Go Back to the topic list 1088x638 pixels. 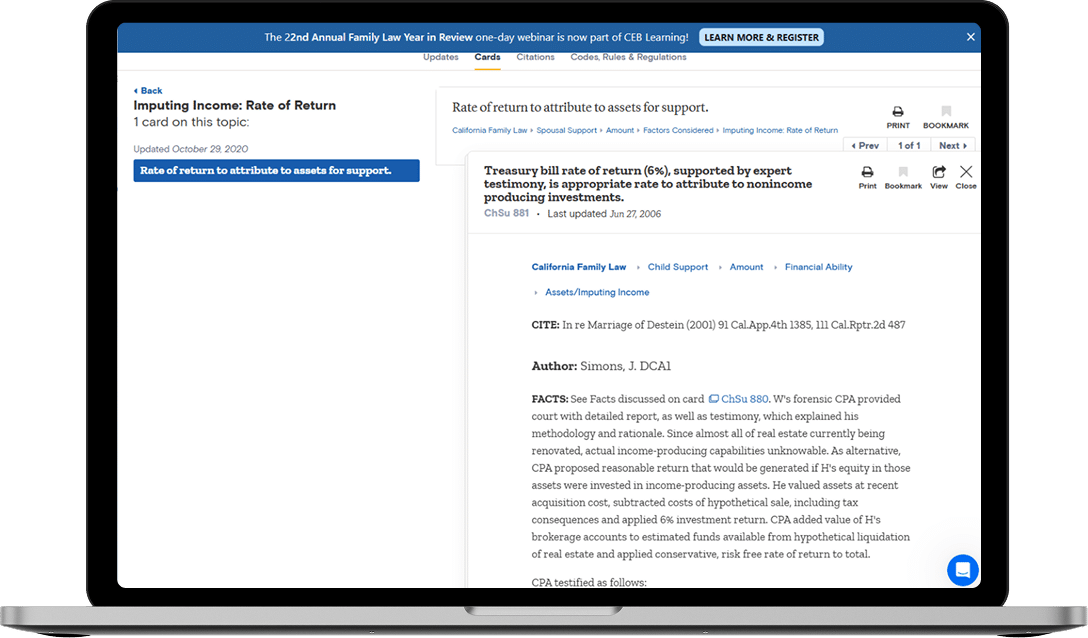point(148,91)
